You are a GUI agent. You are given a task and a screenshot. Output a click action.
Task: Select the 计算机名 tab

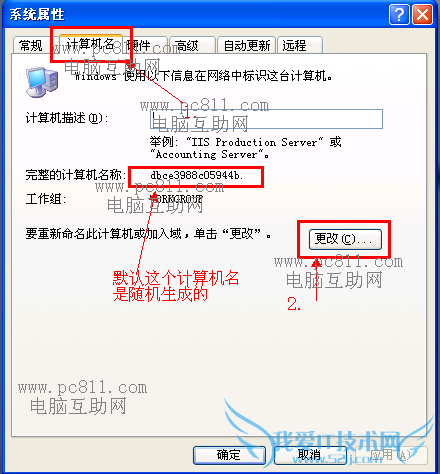[91, 43]
